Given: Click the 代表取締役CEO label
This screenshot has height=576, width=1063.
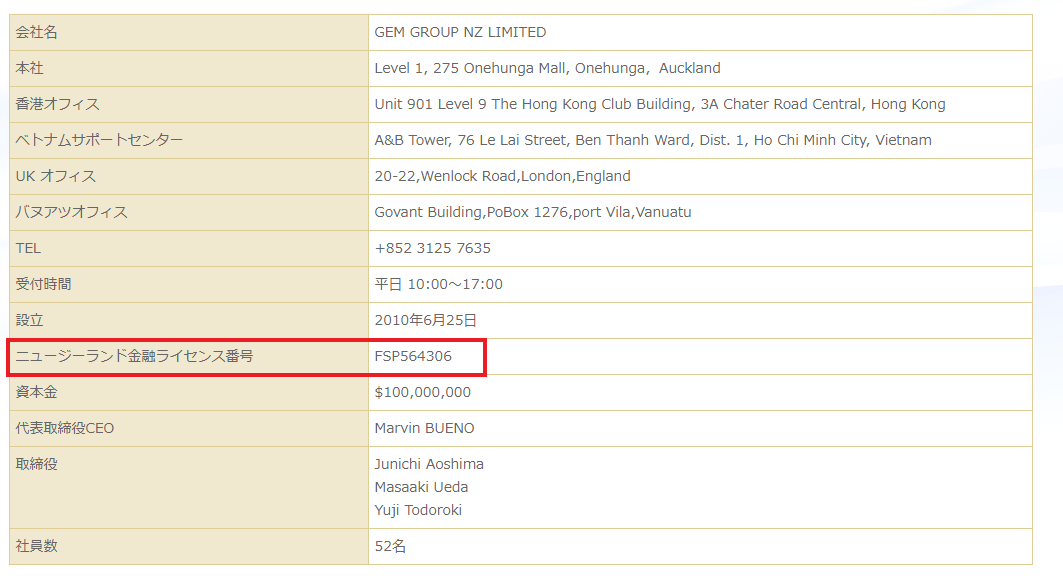Looking at the screenshot, I should (64, 428).
